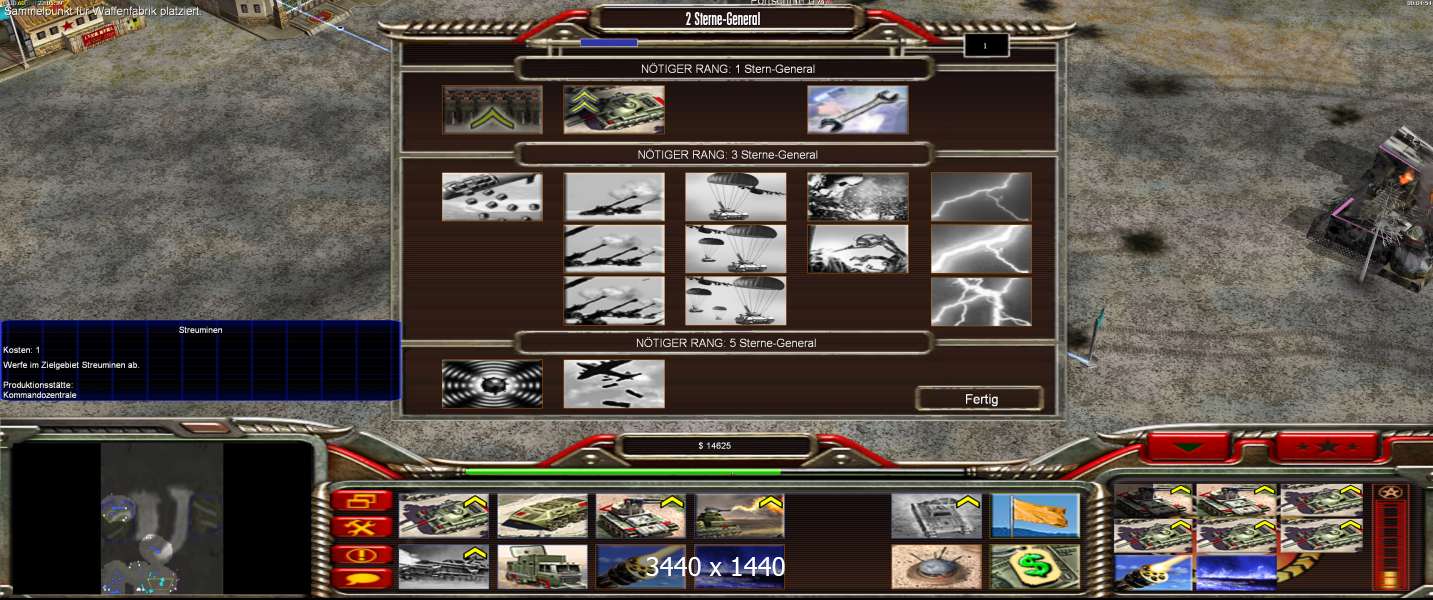Viewport: 1433px width, 600px height.
Task: Choose the bomber carpet bombing power
Action: (x=614, y=384)
